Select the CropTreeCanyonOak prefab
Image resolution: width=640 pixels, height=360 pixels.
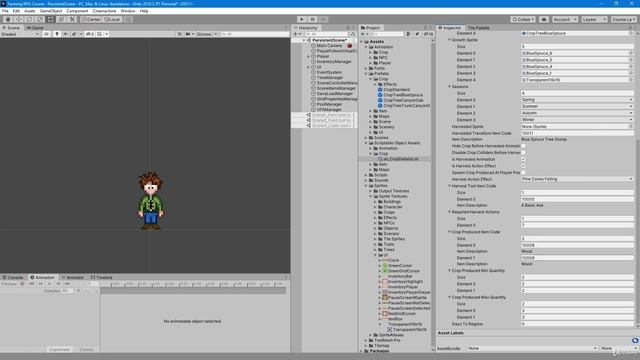403,100
